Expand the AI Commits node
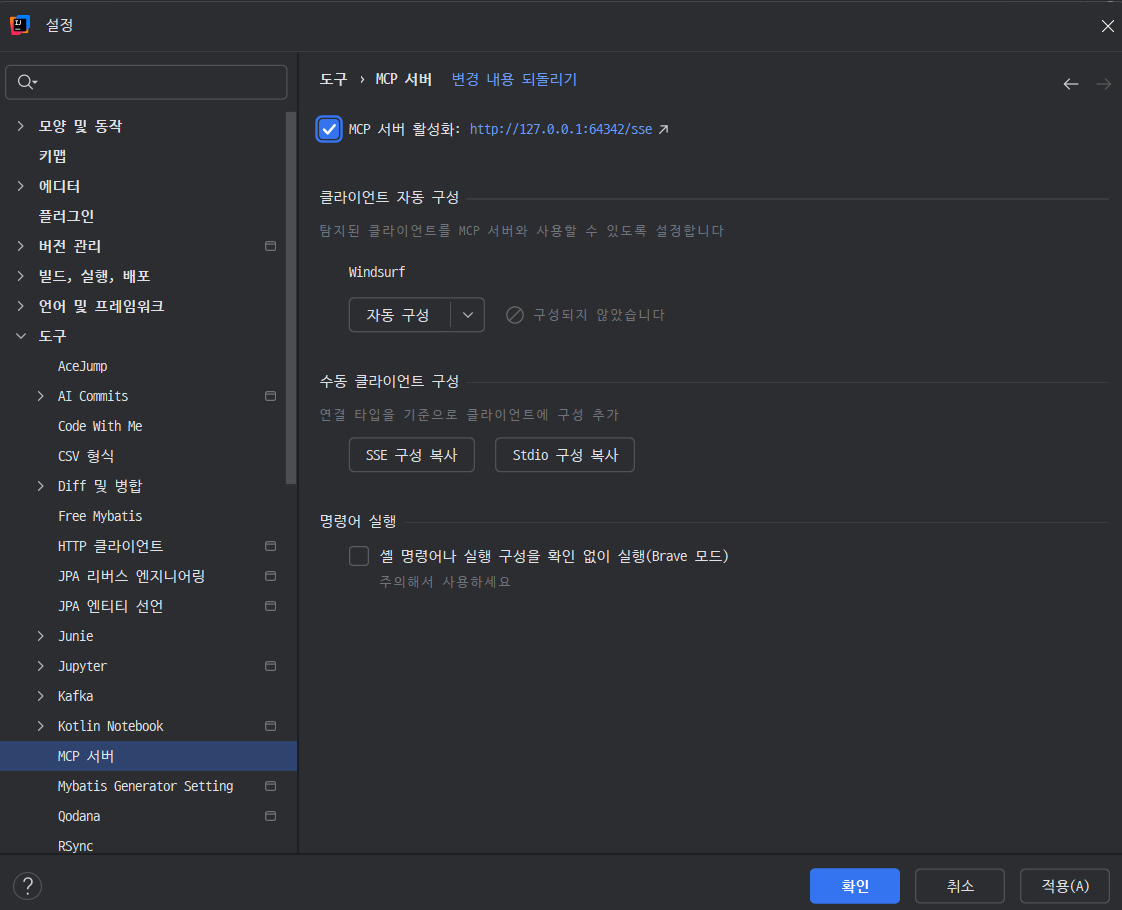The image size is (1122, 910). point(41,396)
